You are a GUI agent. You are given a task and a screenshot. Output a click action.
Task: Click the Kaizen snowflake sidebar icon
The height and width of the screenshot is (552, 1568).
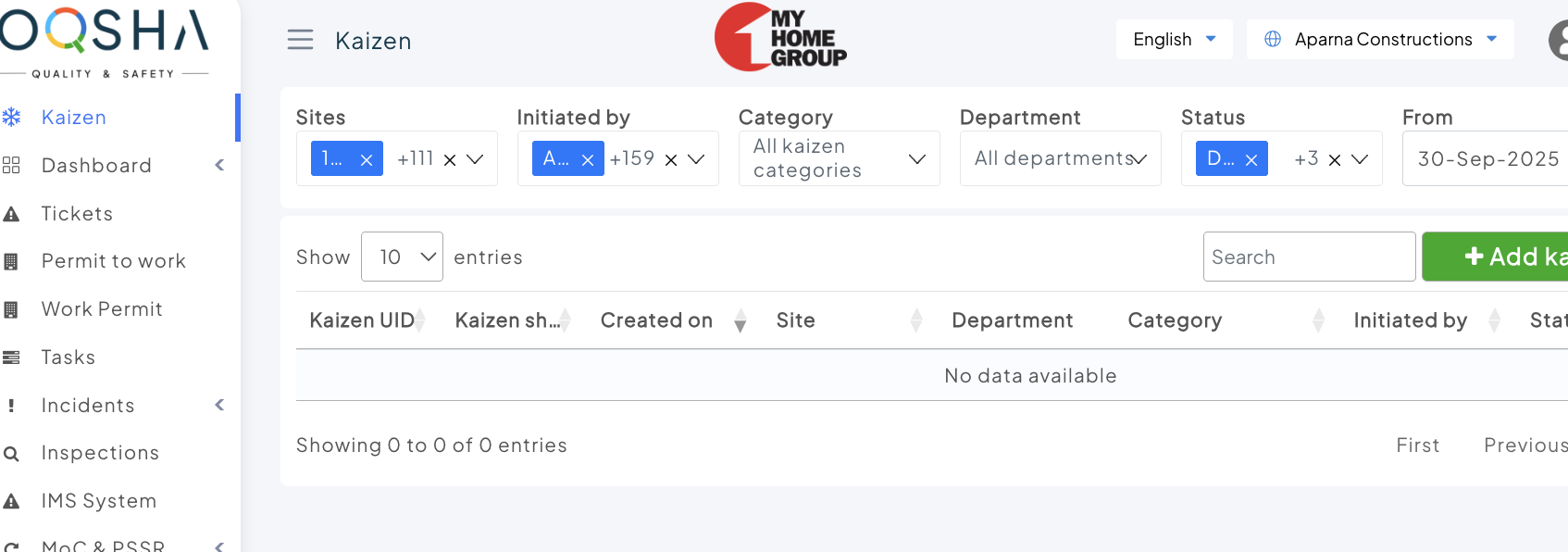[11, 117]
